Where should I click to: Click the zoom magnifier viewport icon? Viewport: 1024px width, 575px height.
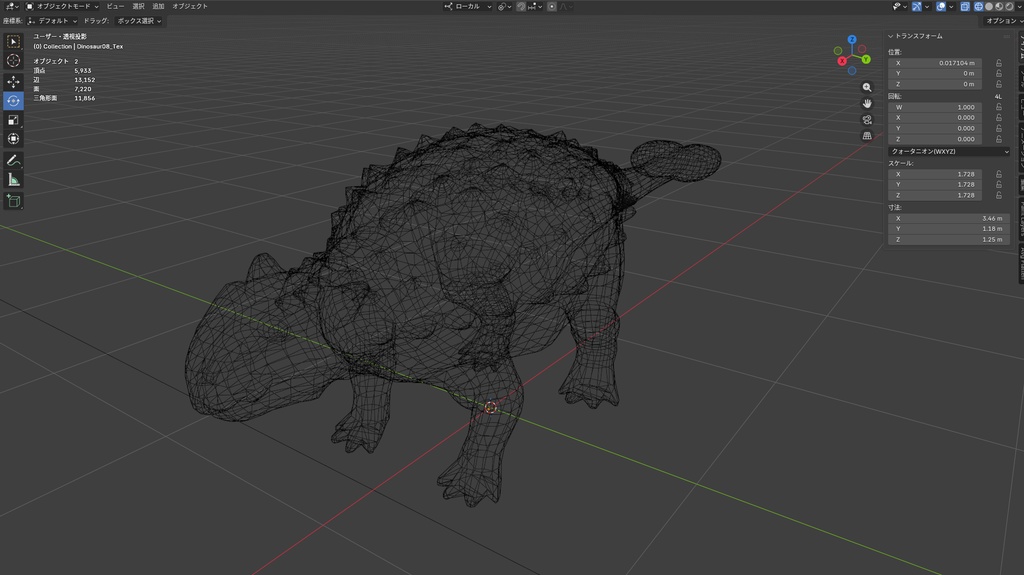867,87
